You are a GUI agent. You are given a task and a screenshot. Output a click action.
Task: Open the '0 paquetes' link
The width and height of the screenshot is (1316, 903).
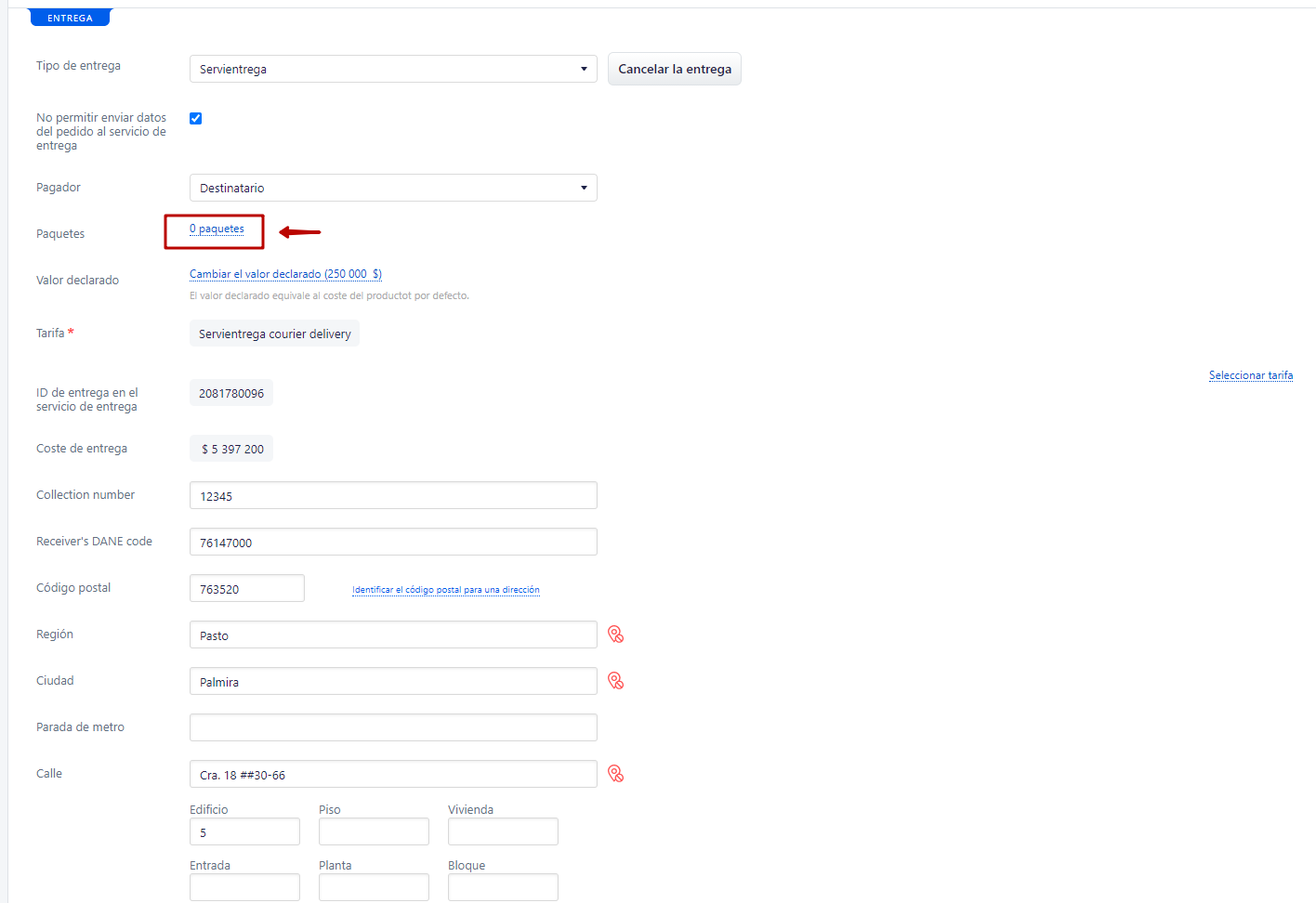(217, 229)
